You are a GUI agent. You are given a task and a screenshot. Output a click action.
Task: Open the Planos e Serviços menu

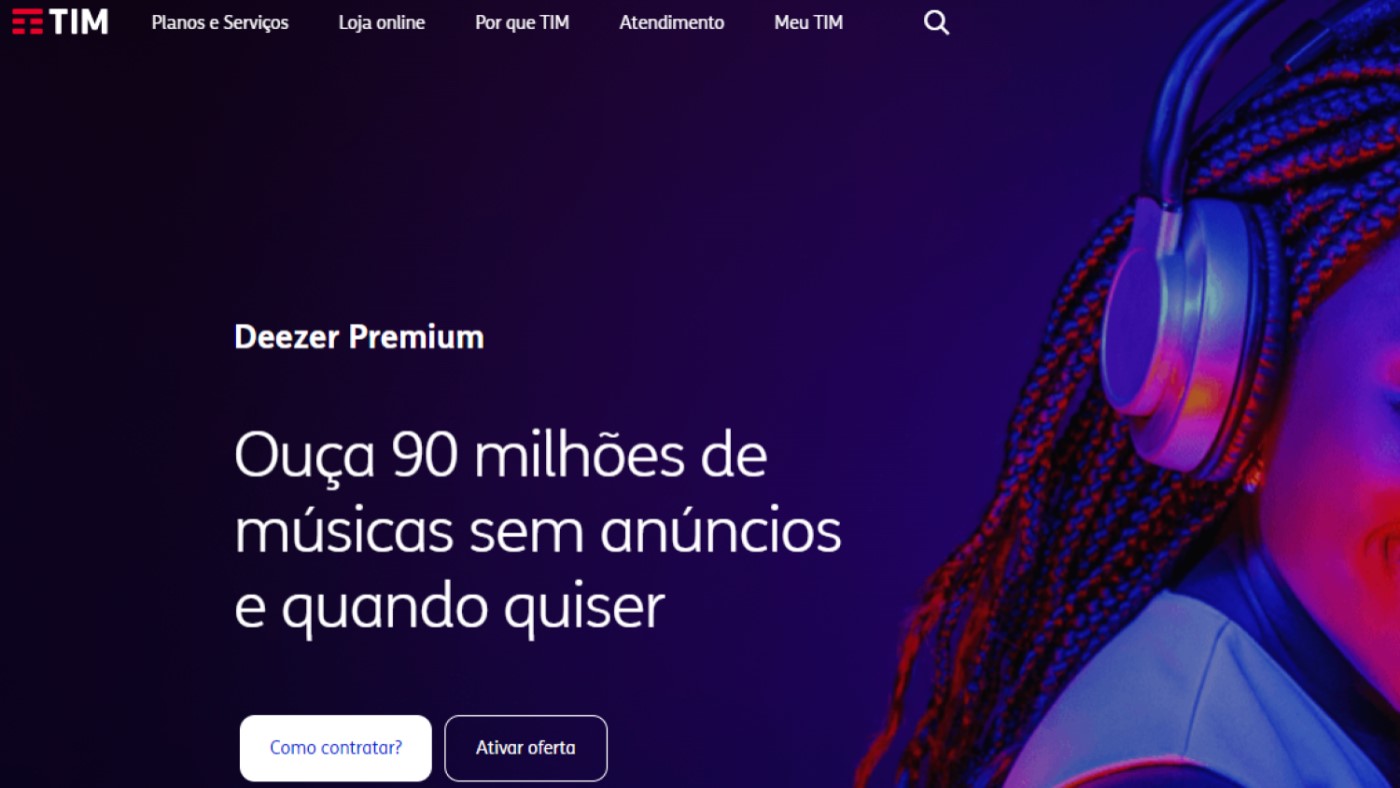(220, 22)
